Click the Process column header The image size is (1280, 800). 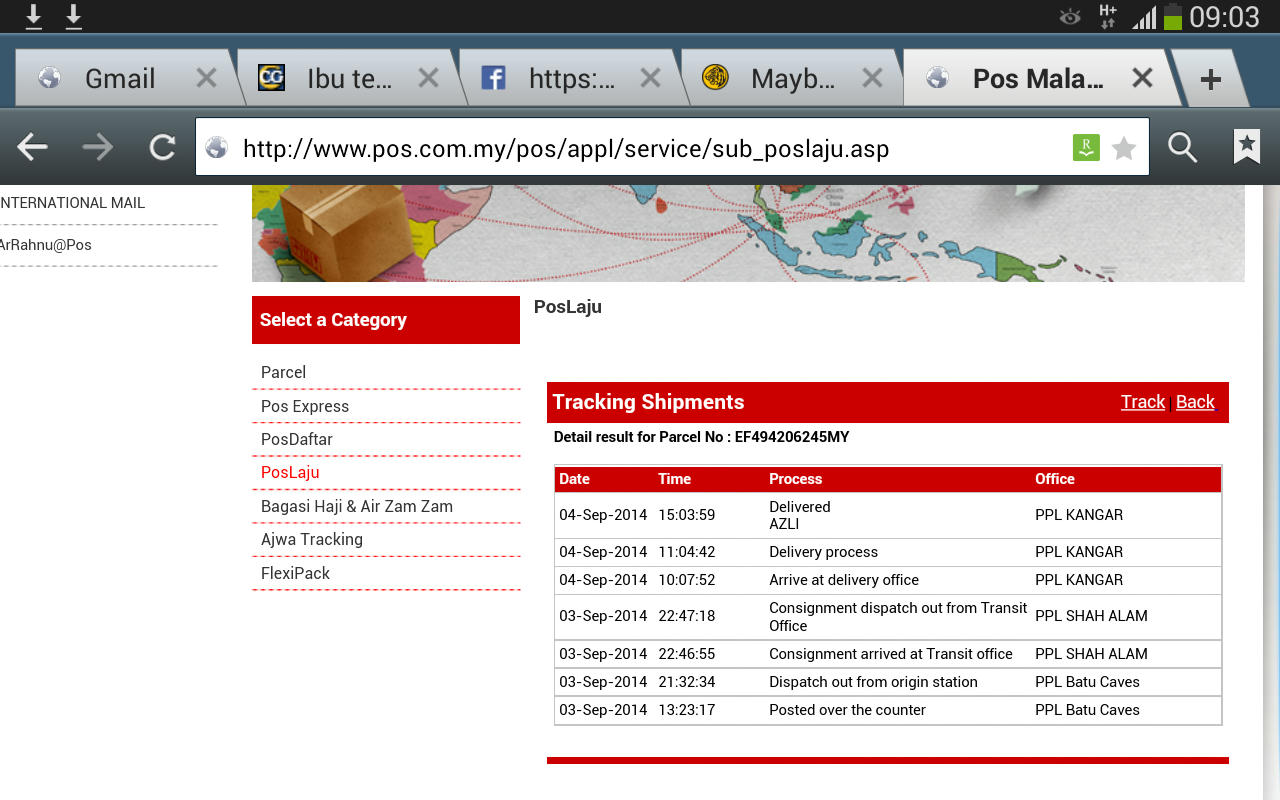coord(796,479)
